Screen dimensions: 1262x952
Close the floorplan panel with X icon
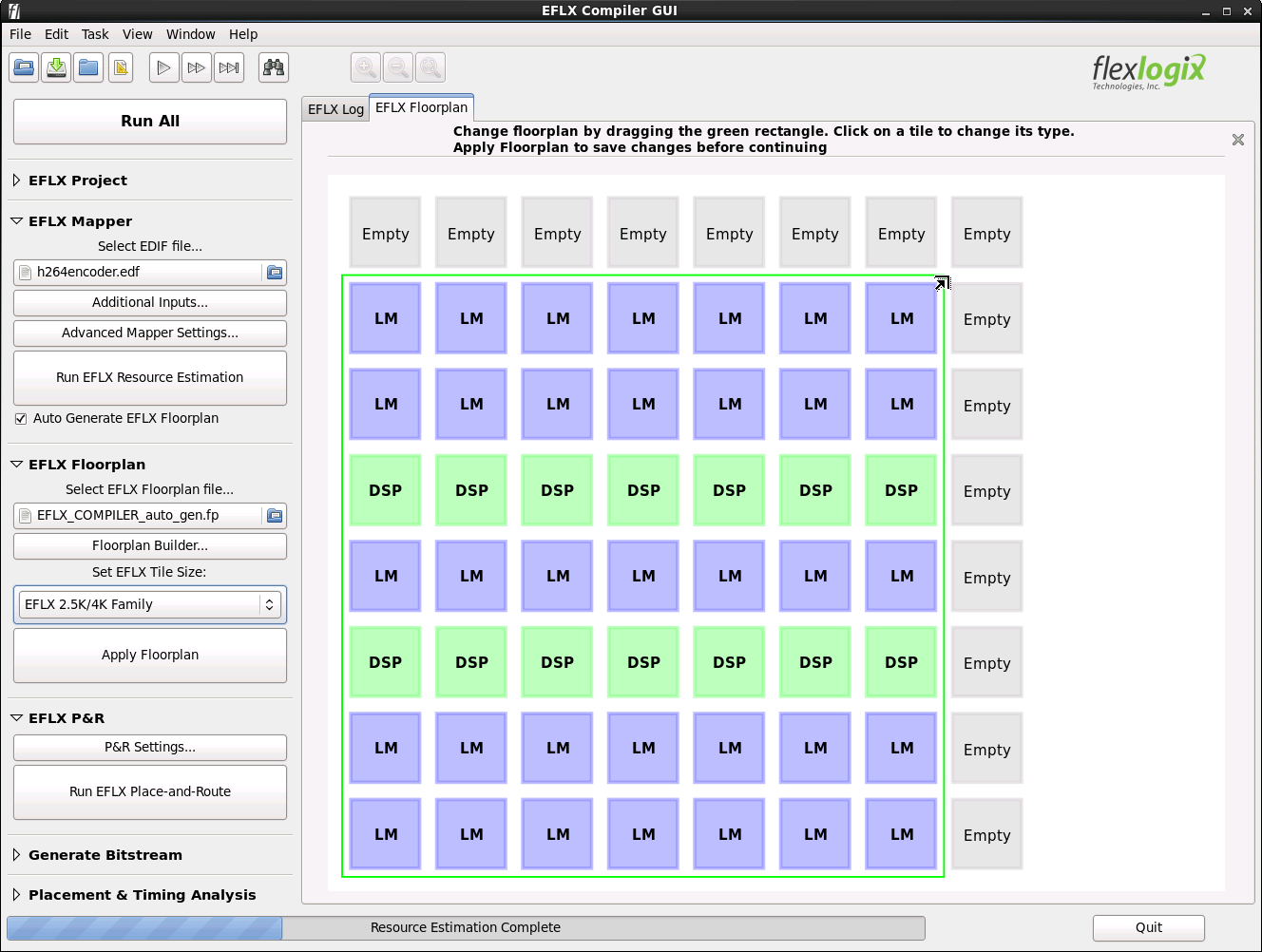[x=1238, y=140]
